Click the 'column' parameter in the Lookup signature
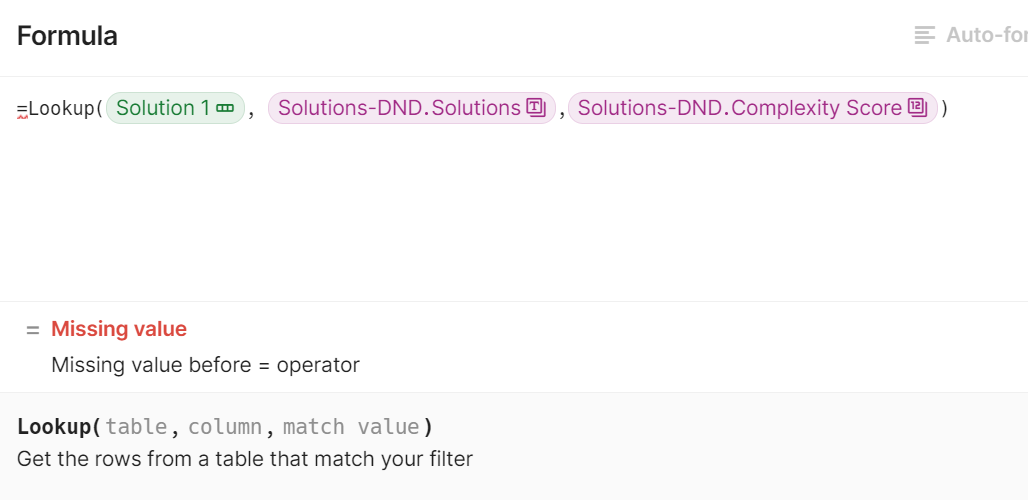 pyautogui.click(x=225, y=427)
